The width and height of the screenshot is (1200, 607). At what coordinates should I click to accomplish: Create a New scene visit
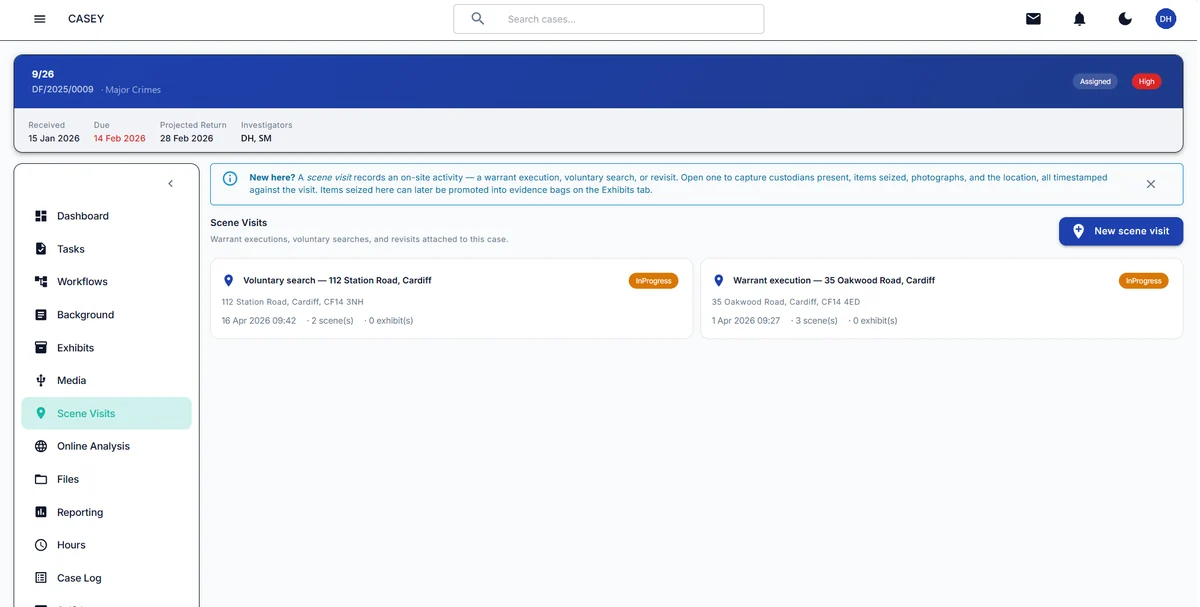pyautogui.click(x=1121, y=231)
